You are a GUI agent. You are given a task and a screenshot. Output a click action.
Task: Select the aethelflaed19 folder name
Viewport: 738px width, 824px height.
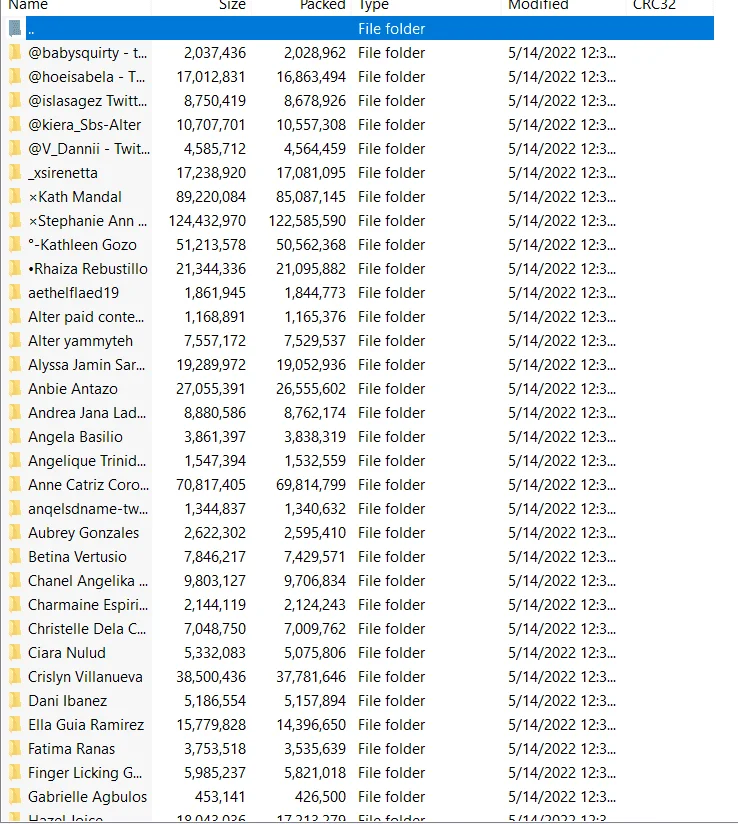(x=74, y=293)
